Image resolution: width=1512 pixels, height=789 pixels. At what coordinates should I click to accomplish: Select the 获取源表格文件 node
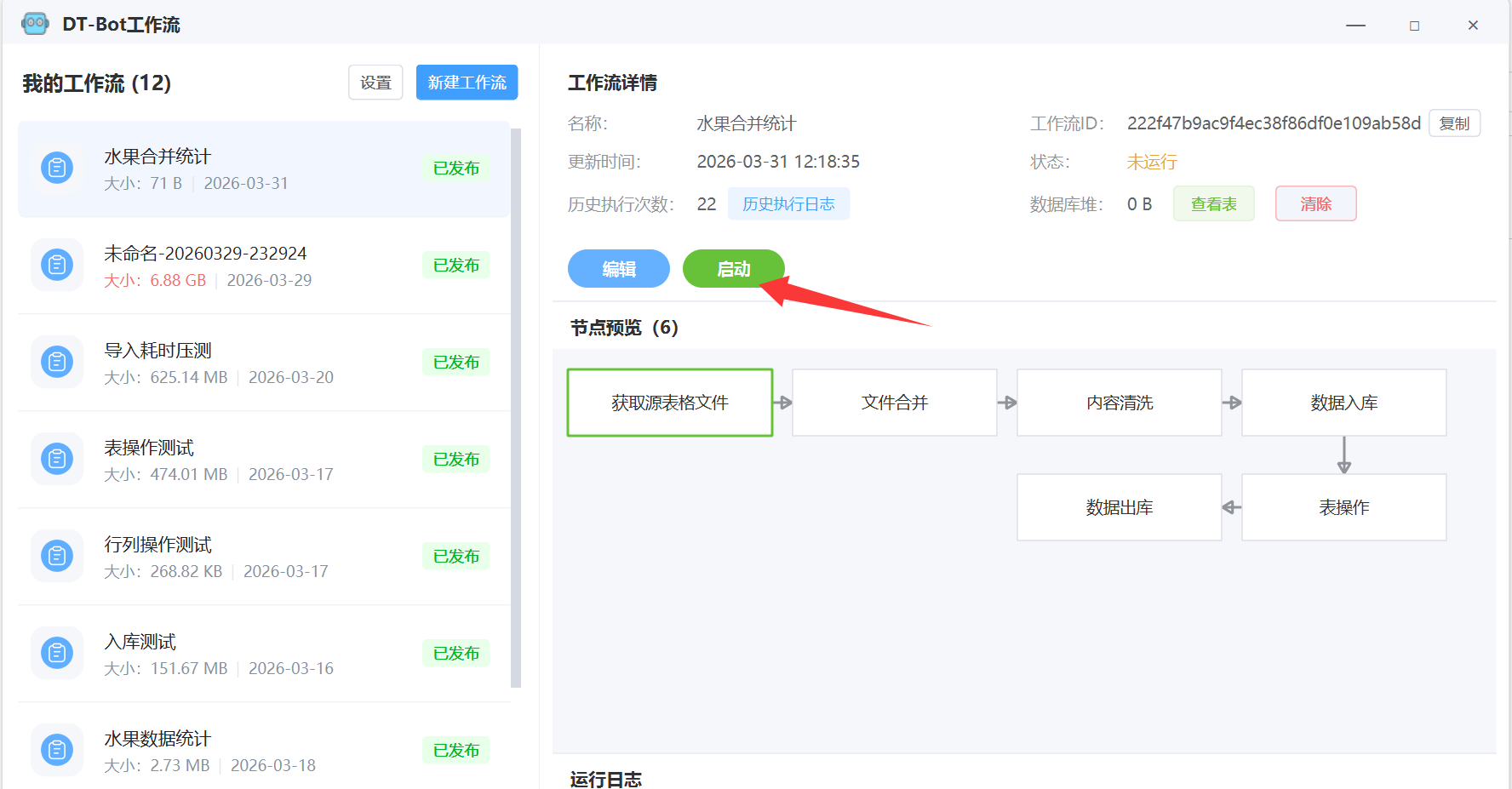click(670, 403)
